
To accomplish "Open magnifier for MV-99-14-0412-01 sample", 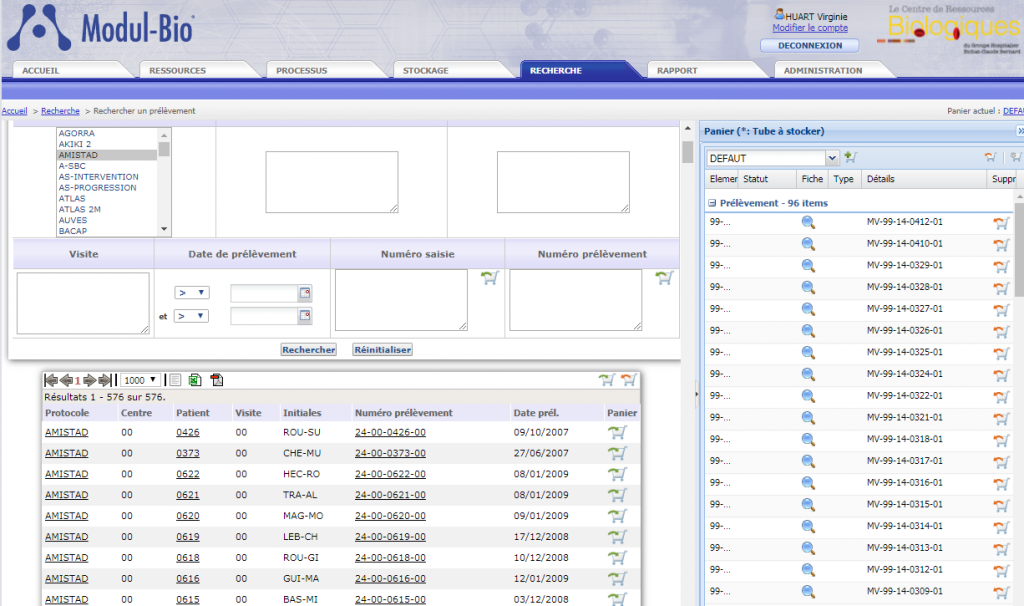I will click(808, 222).
